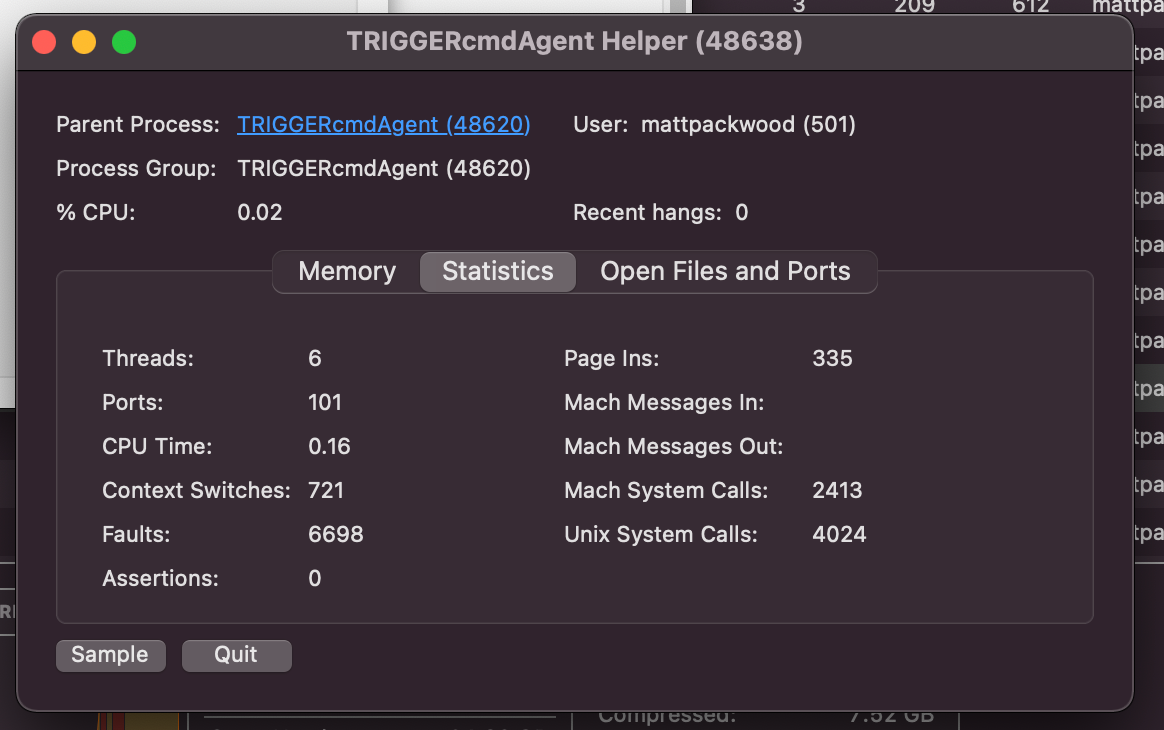This screenshot has width=1164, height=730.
Task: Click the Assertions value 0
Action: coord(315,579)
